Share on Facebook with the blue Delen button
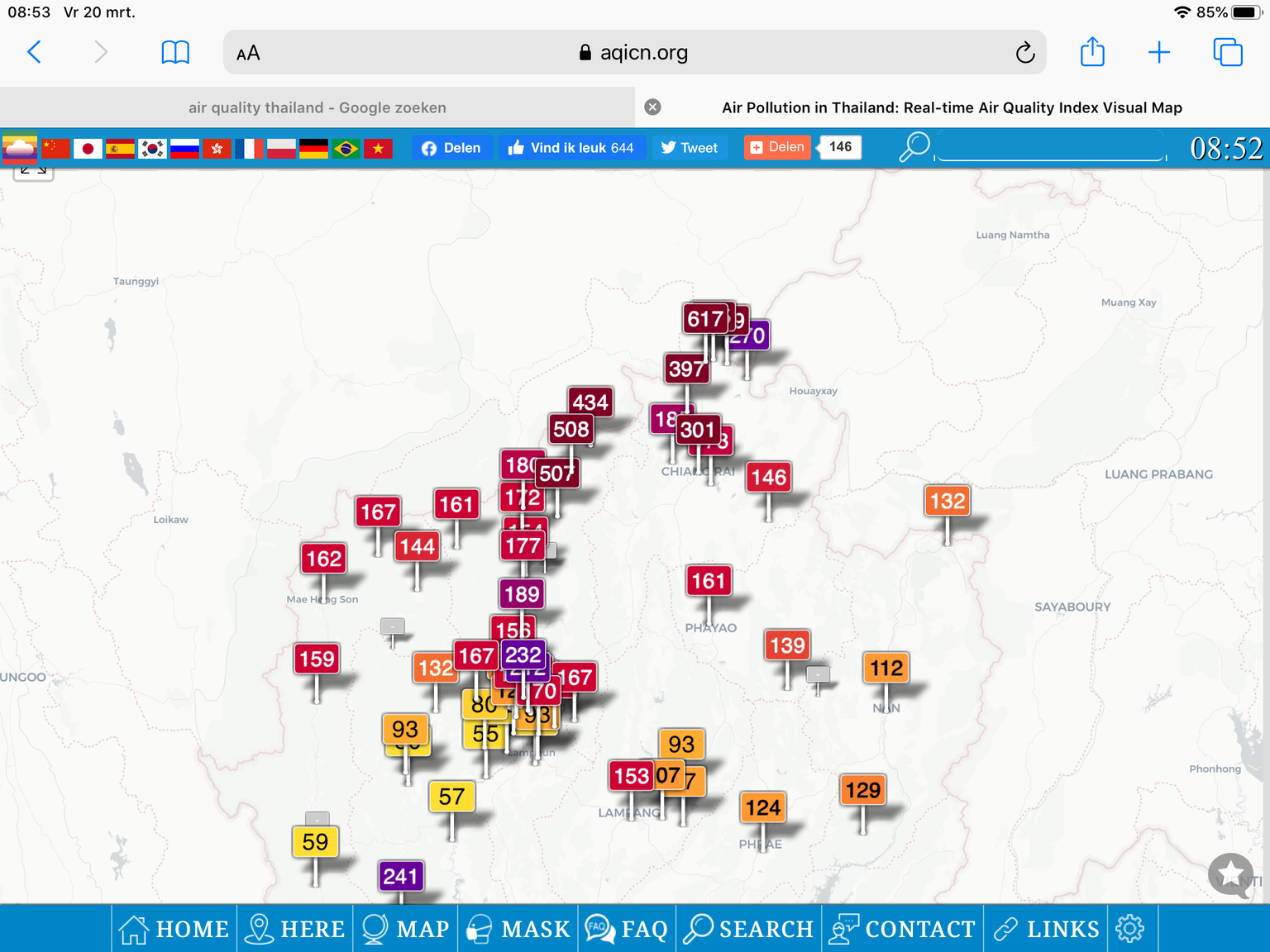Image resolution: width=1270 pixels, height=952 pixels. 451,148
